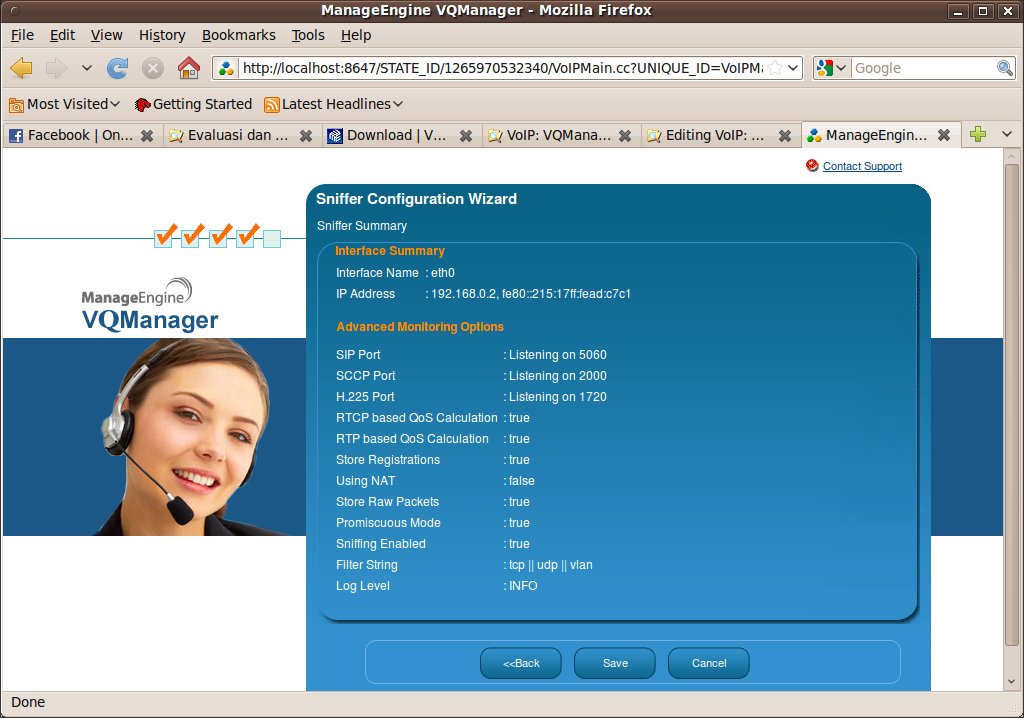Save the sniffer configuration
Image resolution: width=1024 pixels, height=718 pixels.
tap(615, 663)
